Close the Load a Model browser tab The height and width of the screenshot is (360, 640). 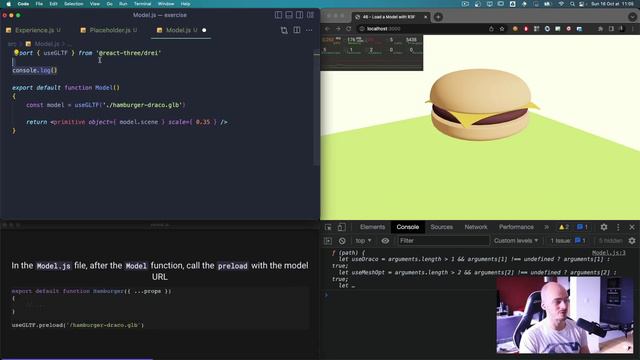(x=426, y=17)
